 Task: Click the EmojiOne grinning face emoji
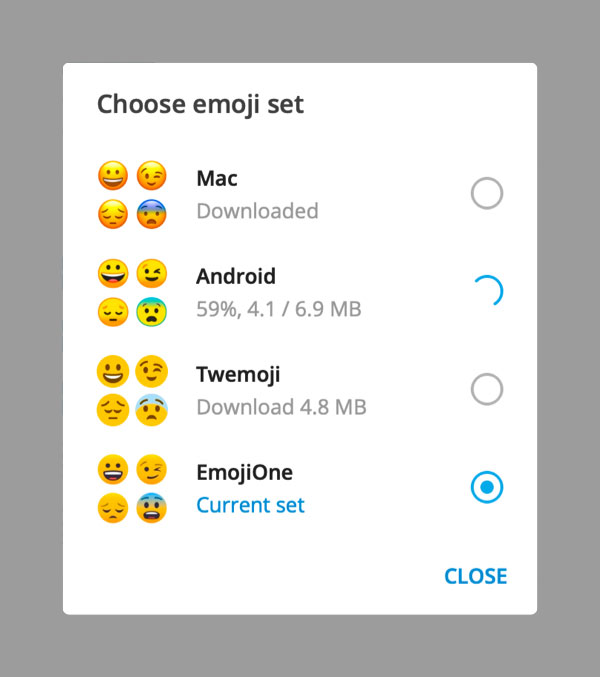pos(113,469)
